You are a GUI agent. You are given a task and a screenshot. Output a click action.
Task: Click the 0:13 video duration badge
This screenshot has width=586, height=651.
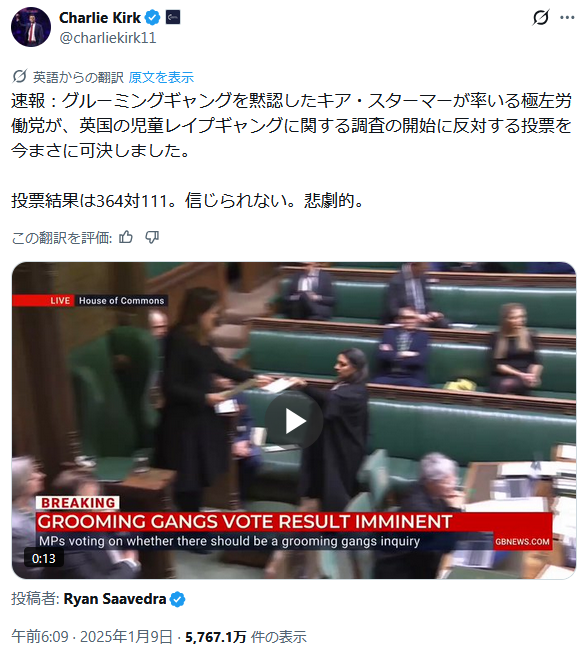tap(44, 558)
